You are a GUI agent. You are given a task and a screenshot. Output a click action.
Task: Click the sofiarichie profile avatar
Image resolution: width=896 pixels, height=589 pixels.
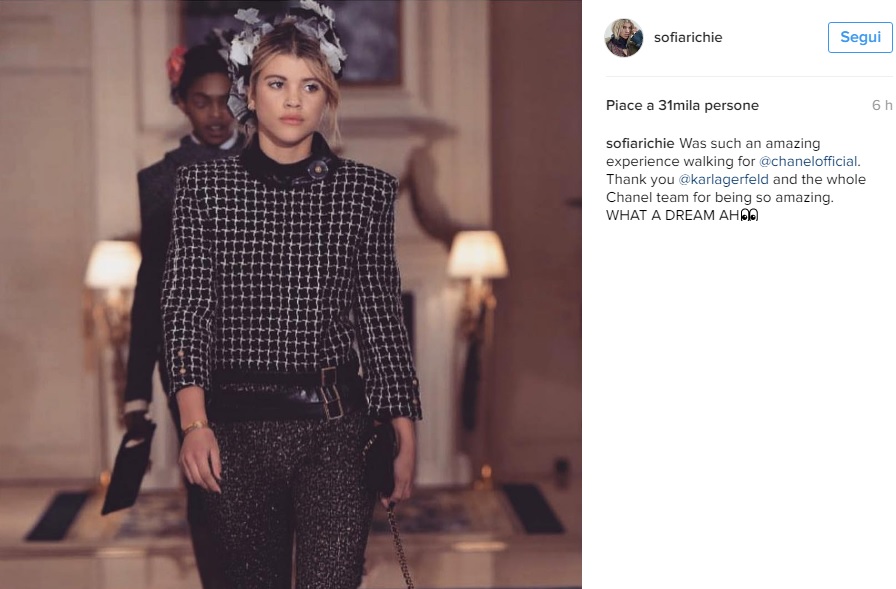coord(623,38)
